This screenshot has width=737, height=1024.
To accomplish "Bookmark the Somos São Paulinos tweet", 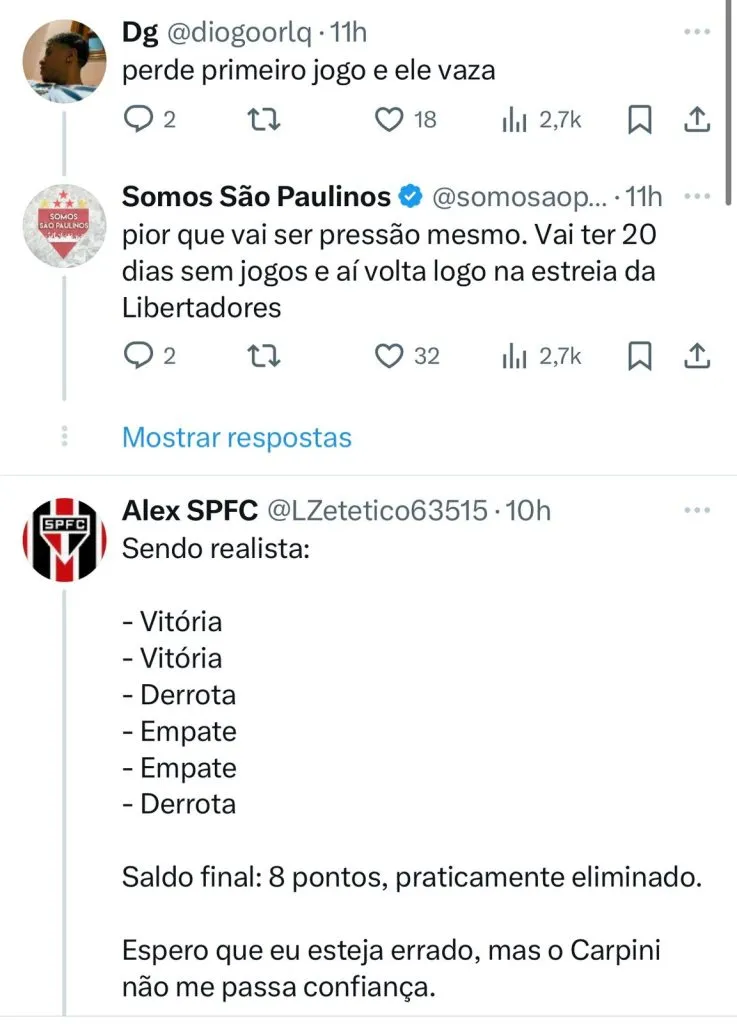I will click(639, 355).
